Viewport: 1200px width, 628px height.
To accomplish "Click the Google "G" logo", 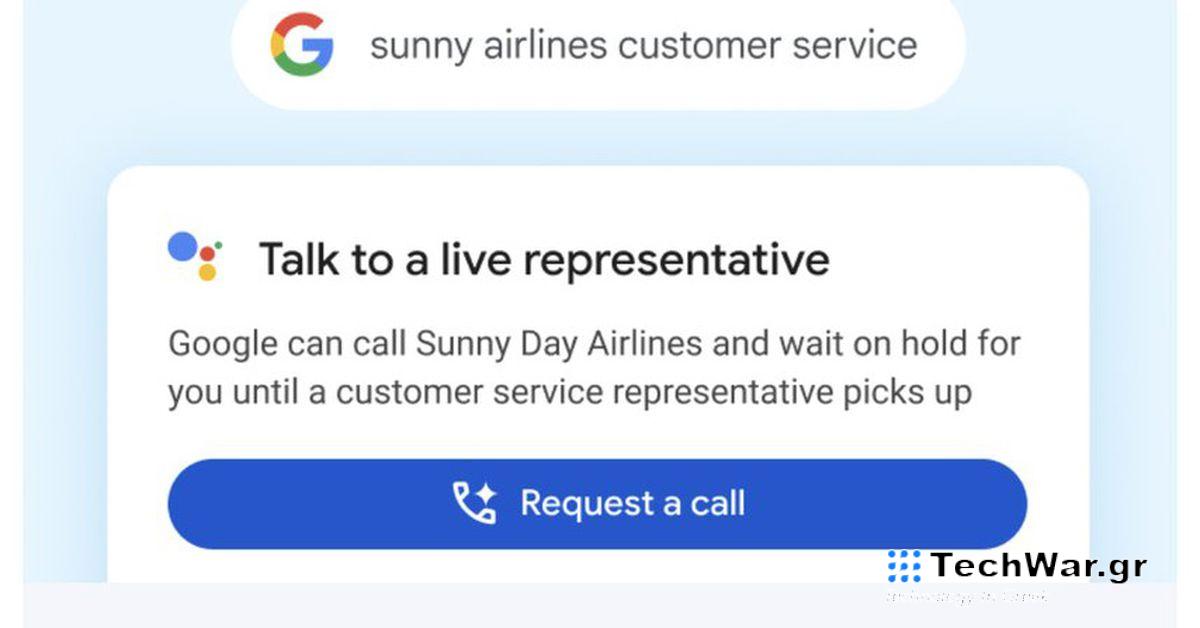I will 301,45.
